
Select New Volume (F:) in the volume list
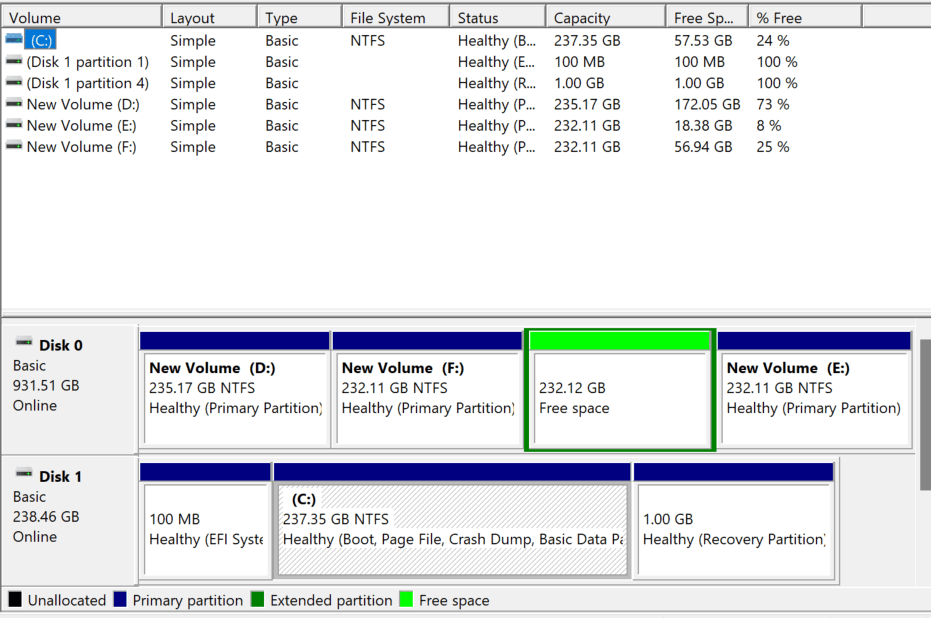tap(81, 147)
